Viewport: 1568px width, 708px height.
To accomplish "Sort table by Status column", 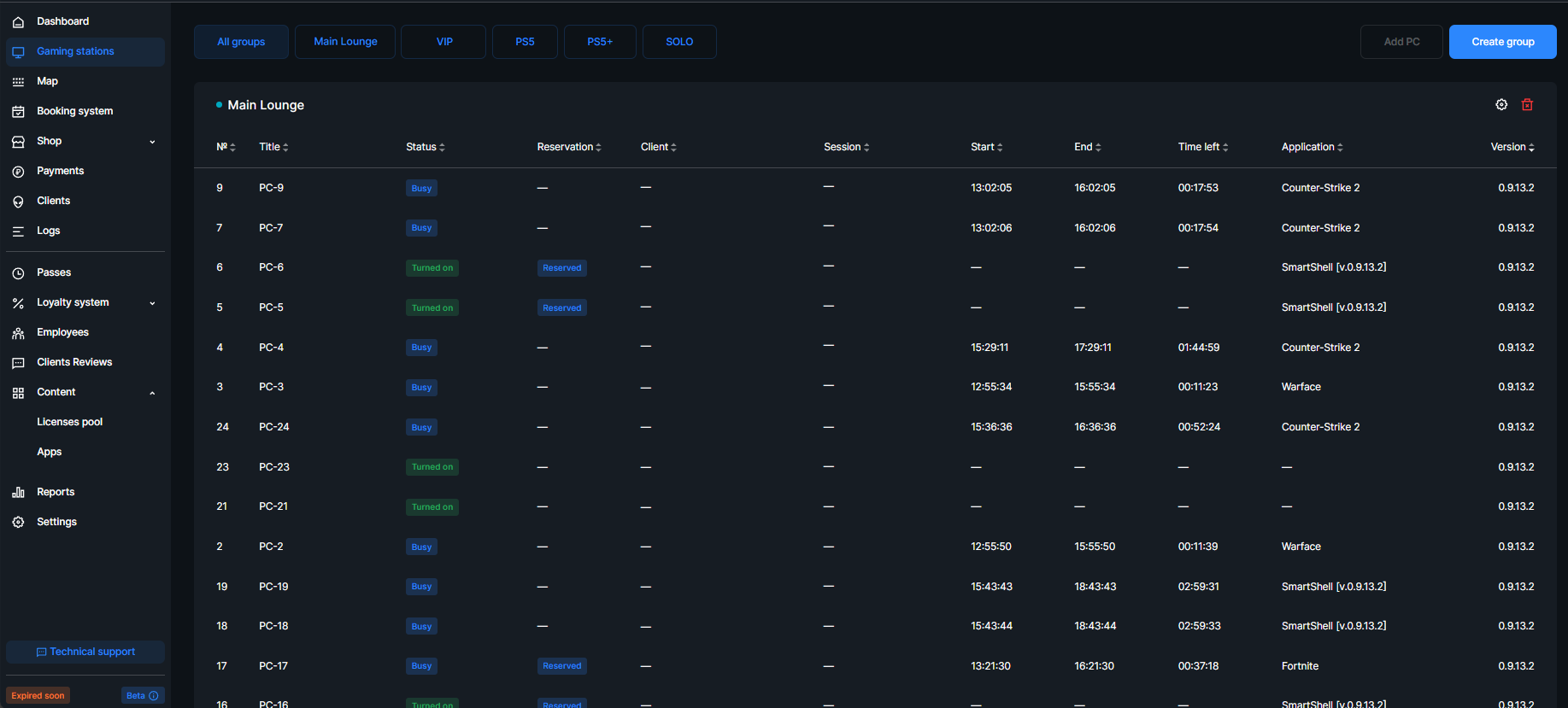I will click(426, 147).
